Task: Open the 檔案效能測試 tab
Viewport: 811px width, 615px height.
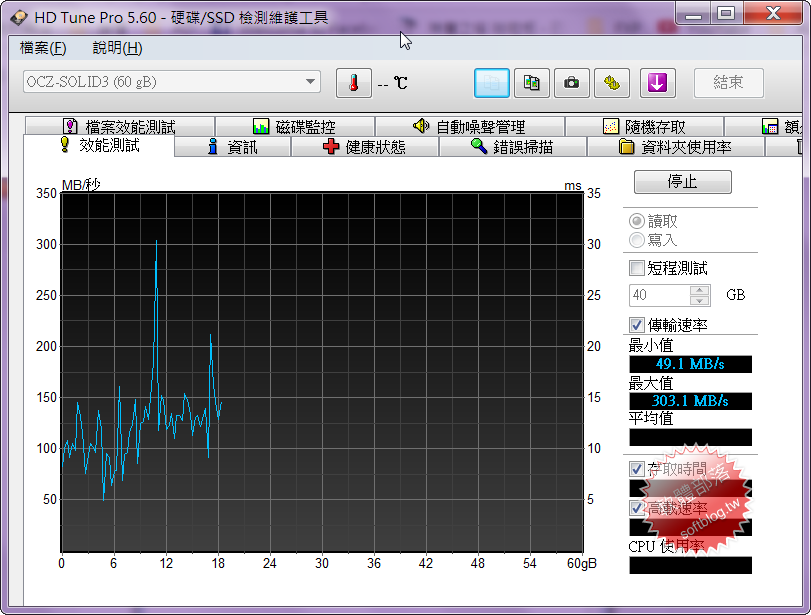Action: point(120,127)
